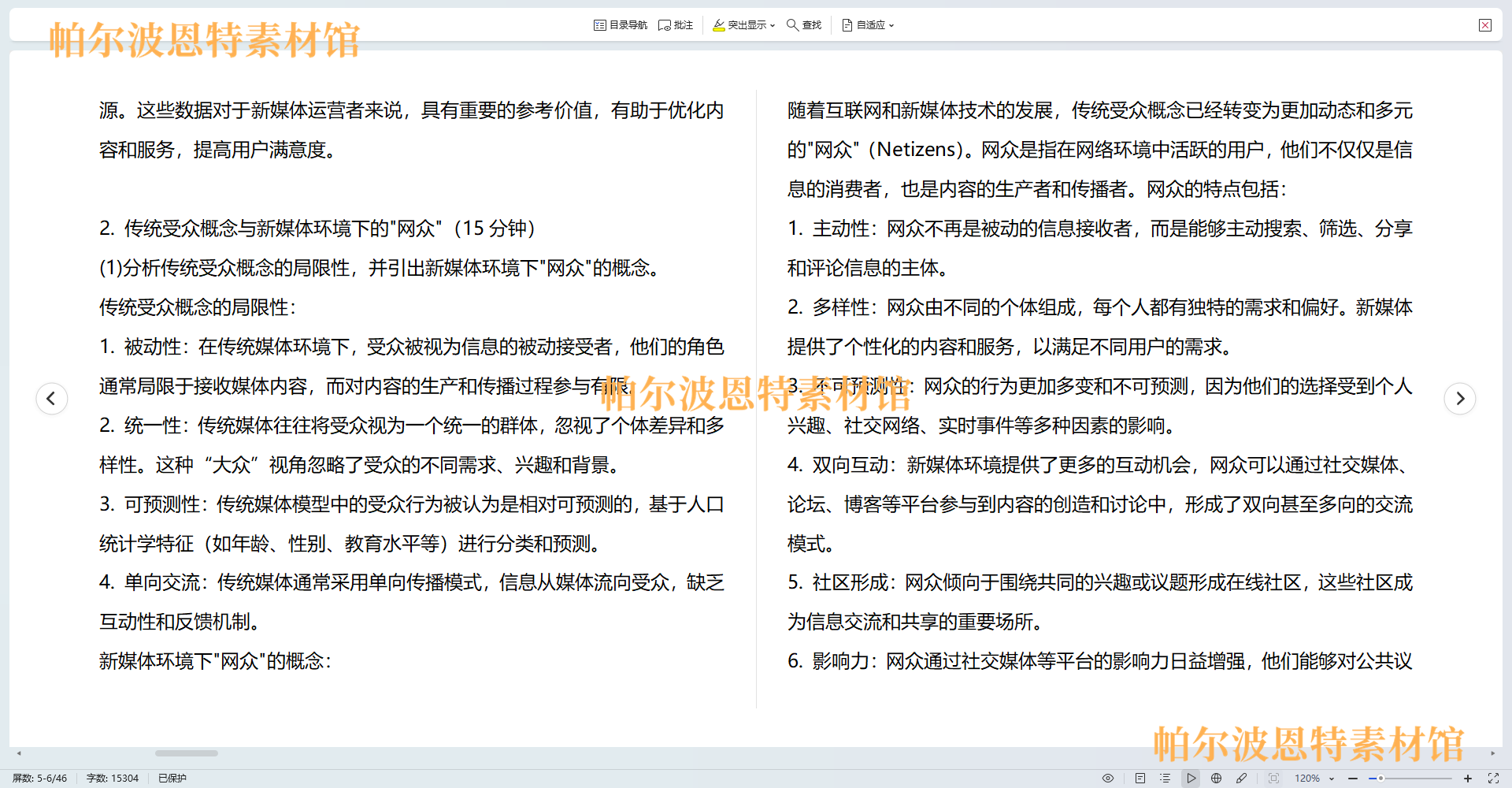Click the 已保护 status label
This screenshot has width=1512, height=788.
(172, 778)
